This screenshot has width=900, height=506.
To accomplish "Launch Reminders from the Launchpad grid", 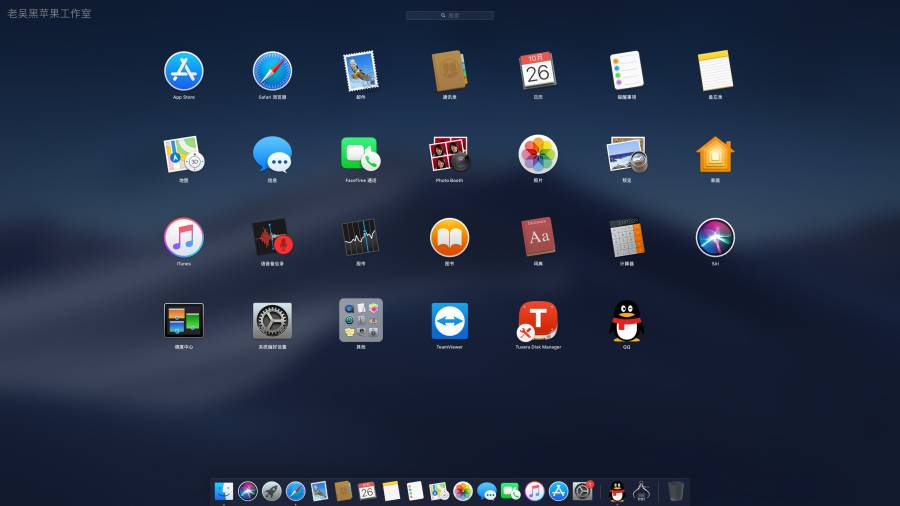I will 626,71.
